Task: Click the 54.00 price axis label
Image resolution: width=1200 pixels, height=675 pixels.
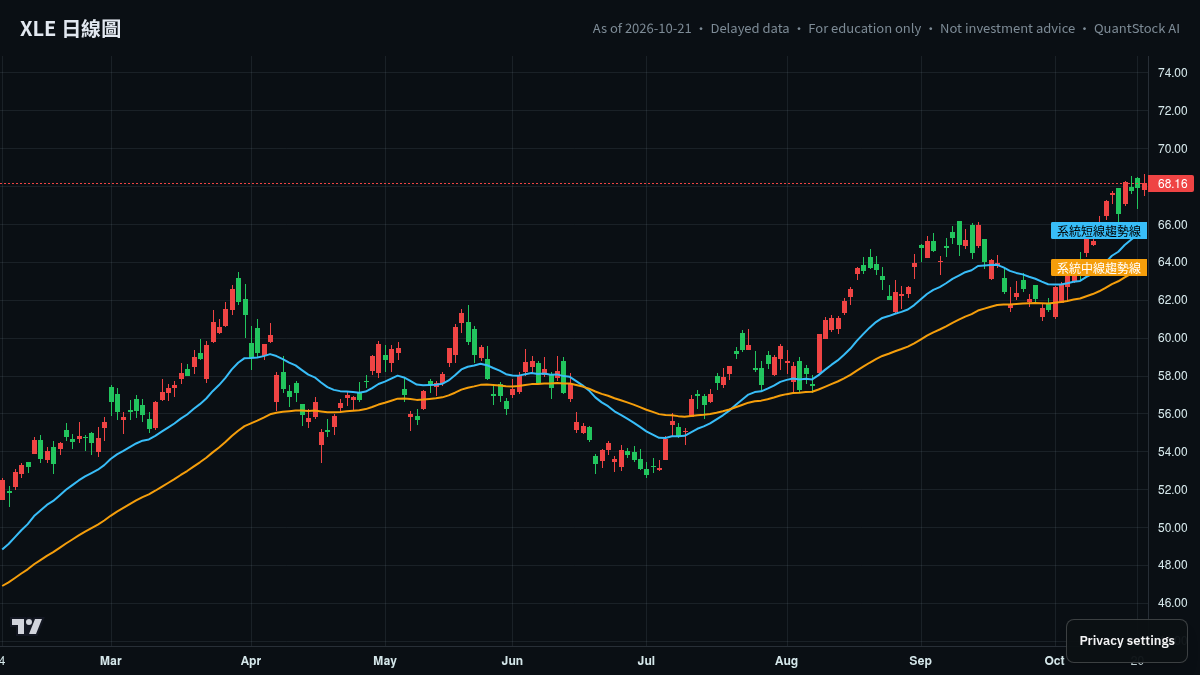Action: coord(1173,452)
